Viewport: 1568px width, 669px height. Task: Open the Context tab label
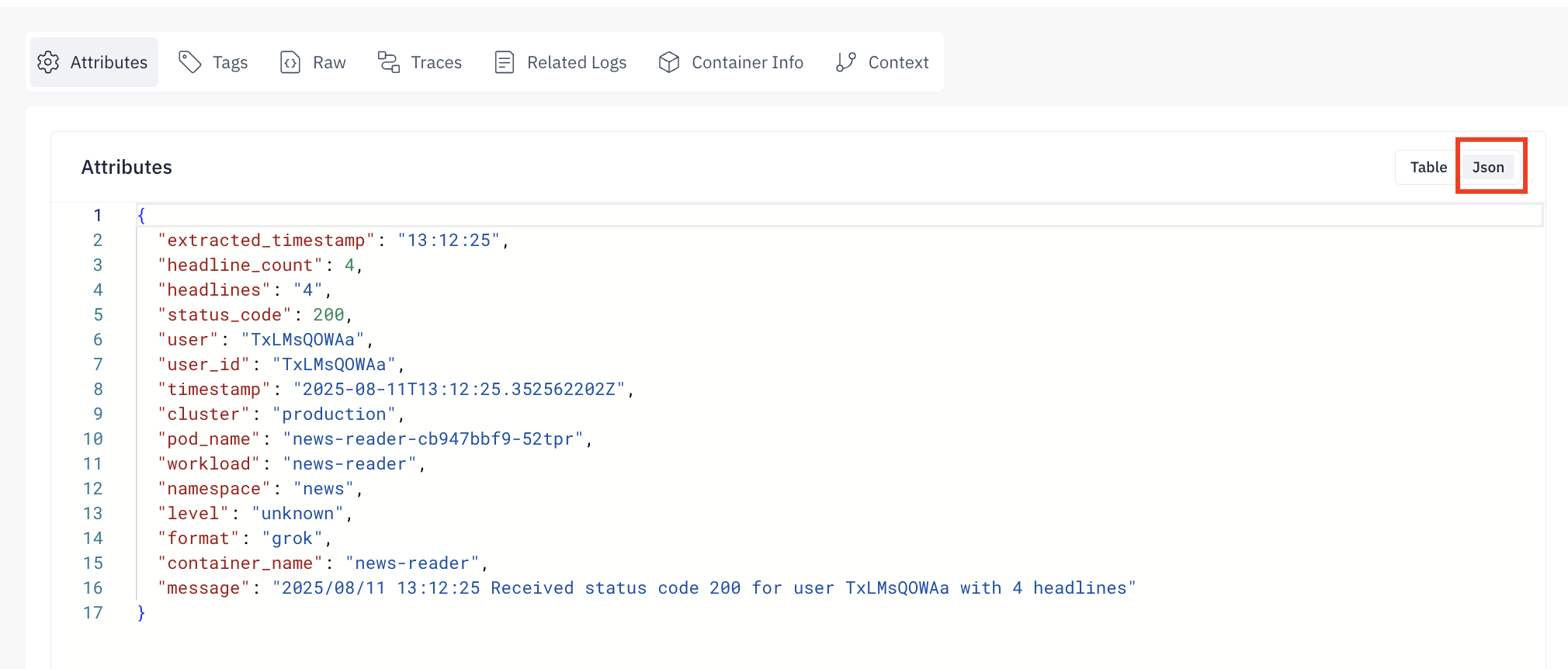pos(898,62)
